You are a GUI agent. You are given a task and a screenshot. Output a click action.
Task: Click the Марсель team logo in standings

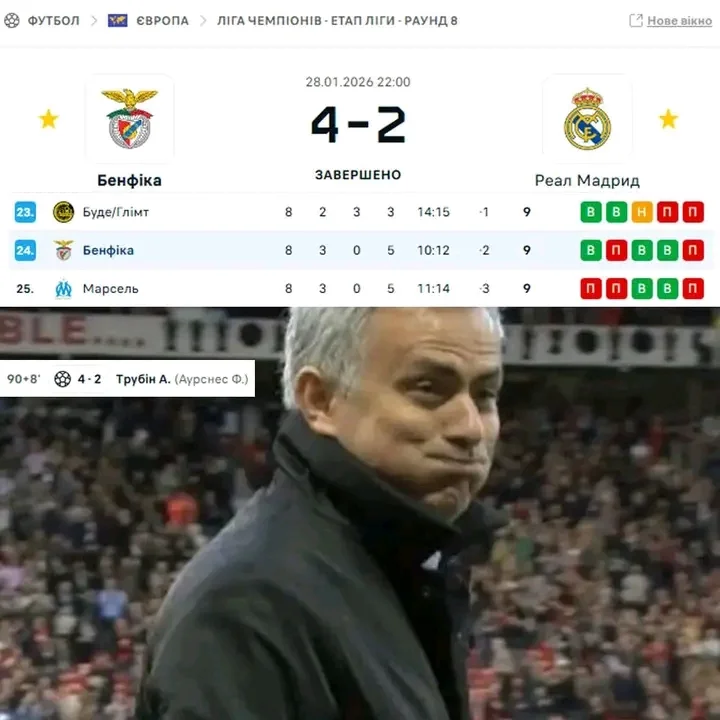63,289
